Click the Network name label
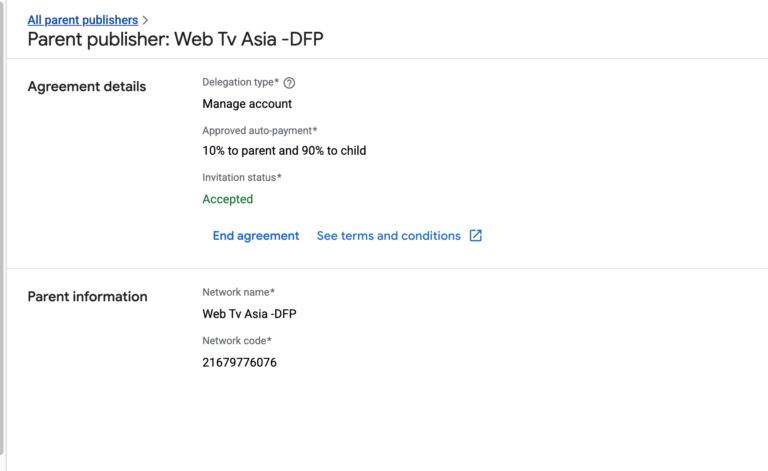The width and height of the screenshot is (768, 471). tap(239, 292)
